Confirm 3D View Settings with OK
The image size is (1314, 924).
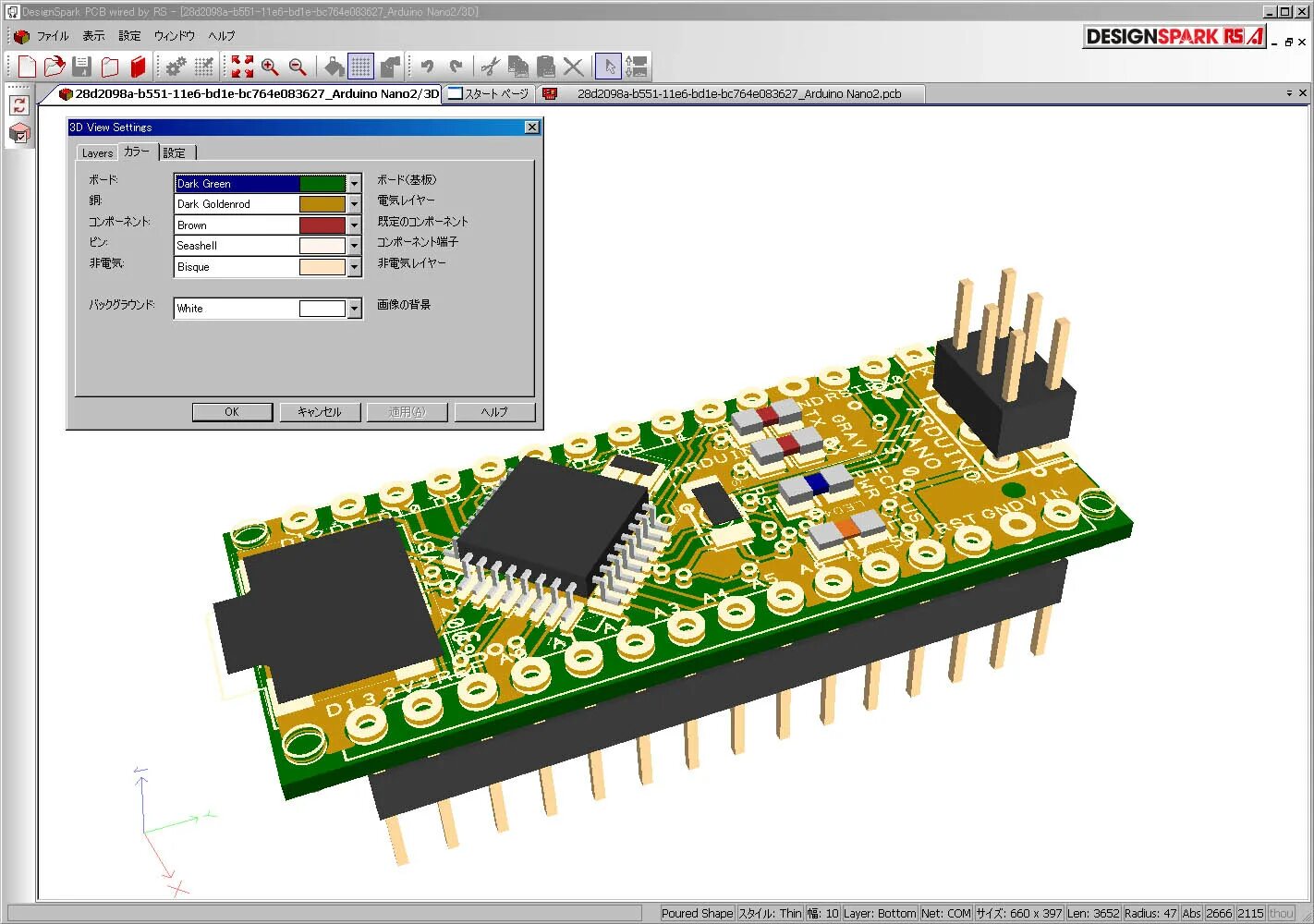(x=232, y=412)
